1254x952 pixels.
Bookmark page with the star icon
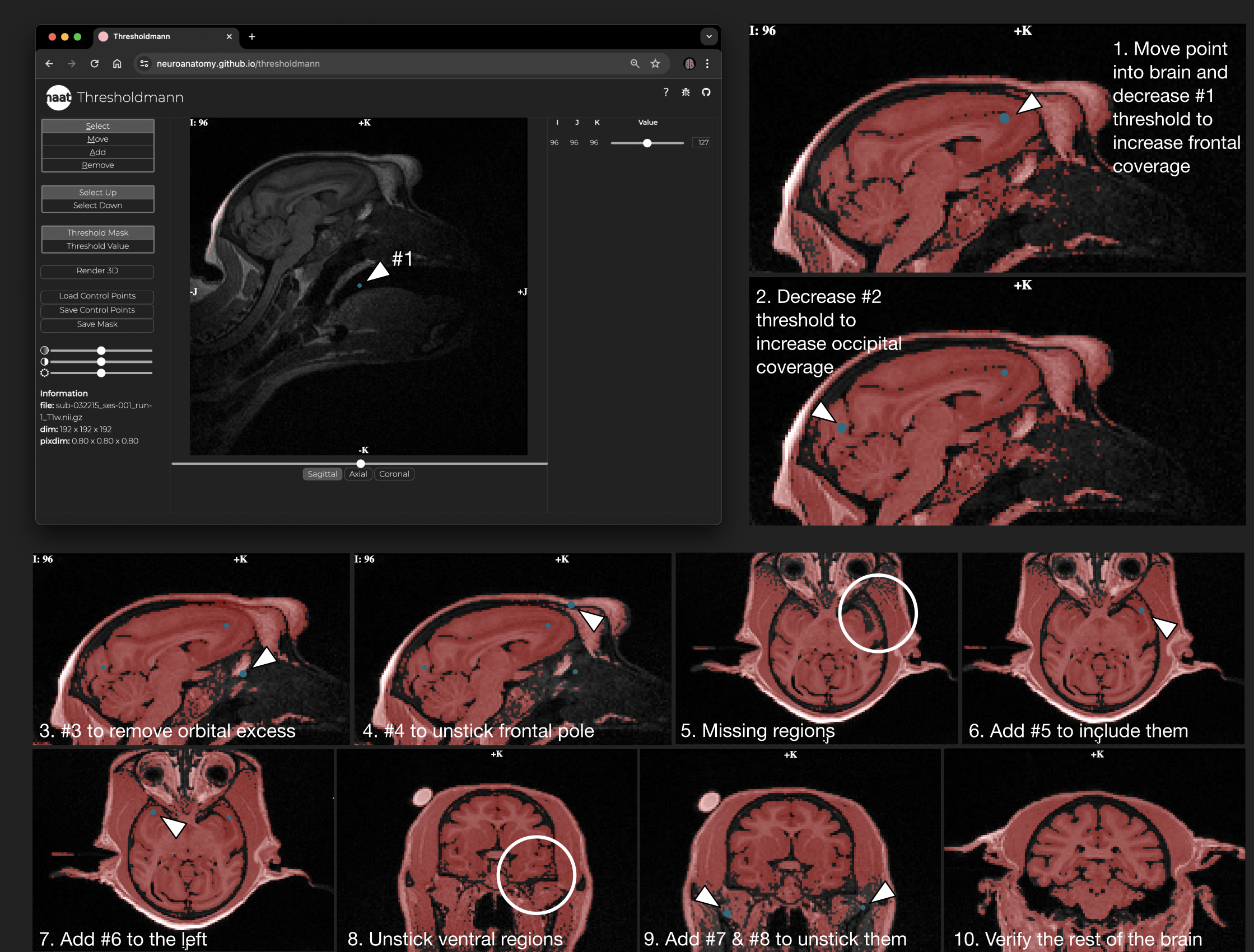pos(655,63)
